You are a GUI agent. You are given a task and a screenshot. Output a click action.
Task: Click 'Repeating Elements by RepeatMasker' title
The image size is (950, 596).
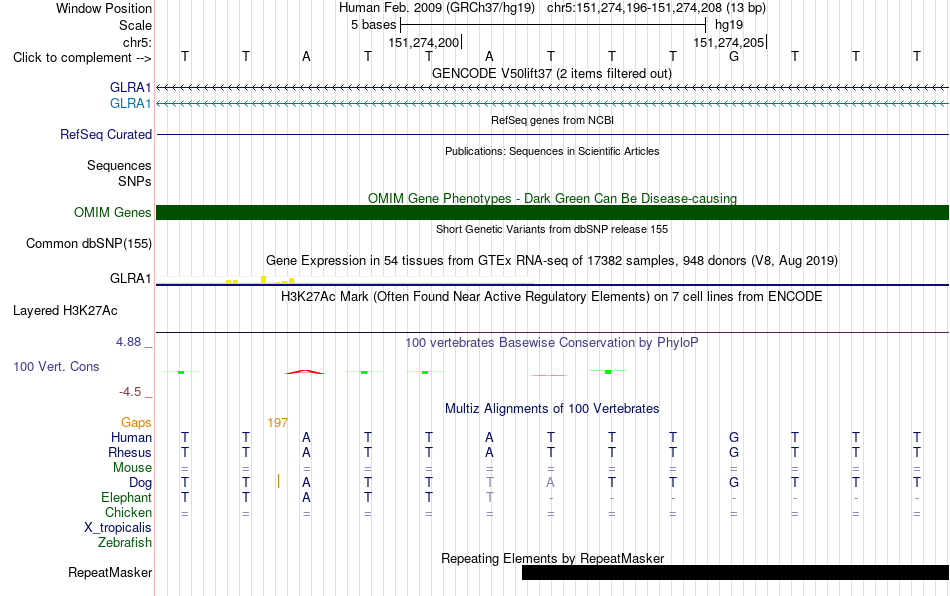553,558
